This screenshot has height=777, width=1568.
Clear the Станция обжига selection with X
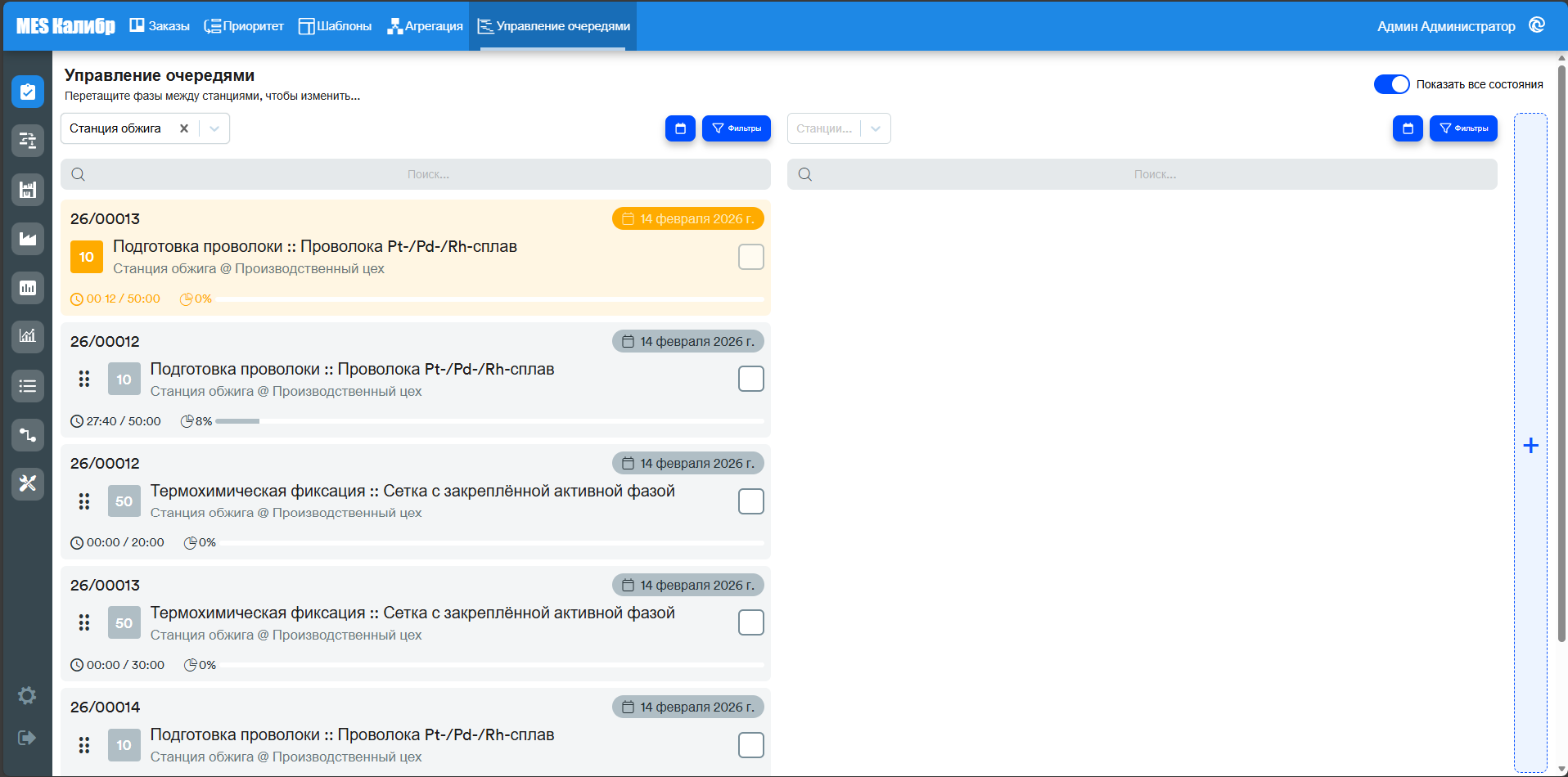[184, 128]
